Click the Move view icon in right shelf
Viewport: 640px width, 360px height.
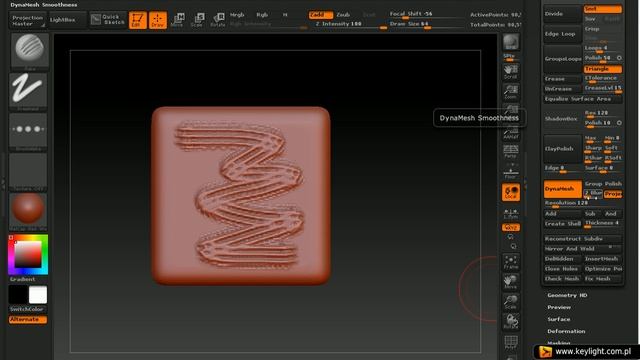[511, 282]
